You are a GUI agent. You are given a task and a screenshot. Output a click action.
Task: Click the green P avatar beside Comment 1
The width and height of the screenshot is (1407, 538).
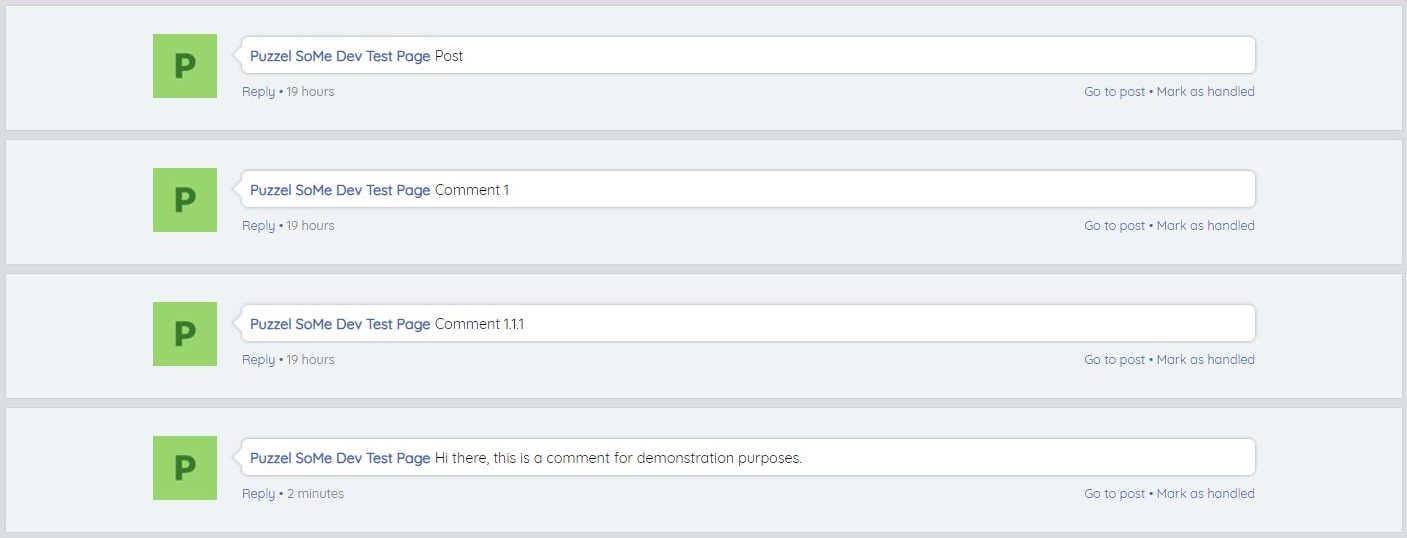(x=185, y=200)
